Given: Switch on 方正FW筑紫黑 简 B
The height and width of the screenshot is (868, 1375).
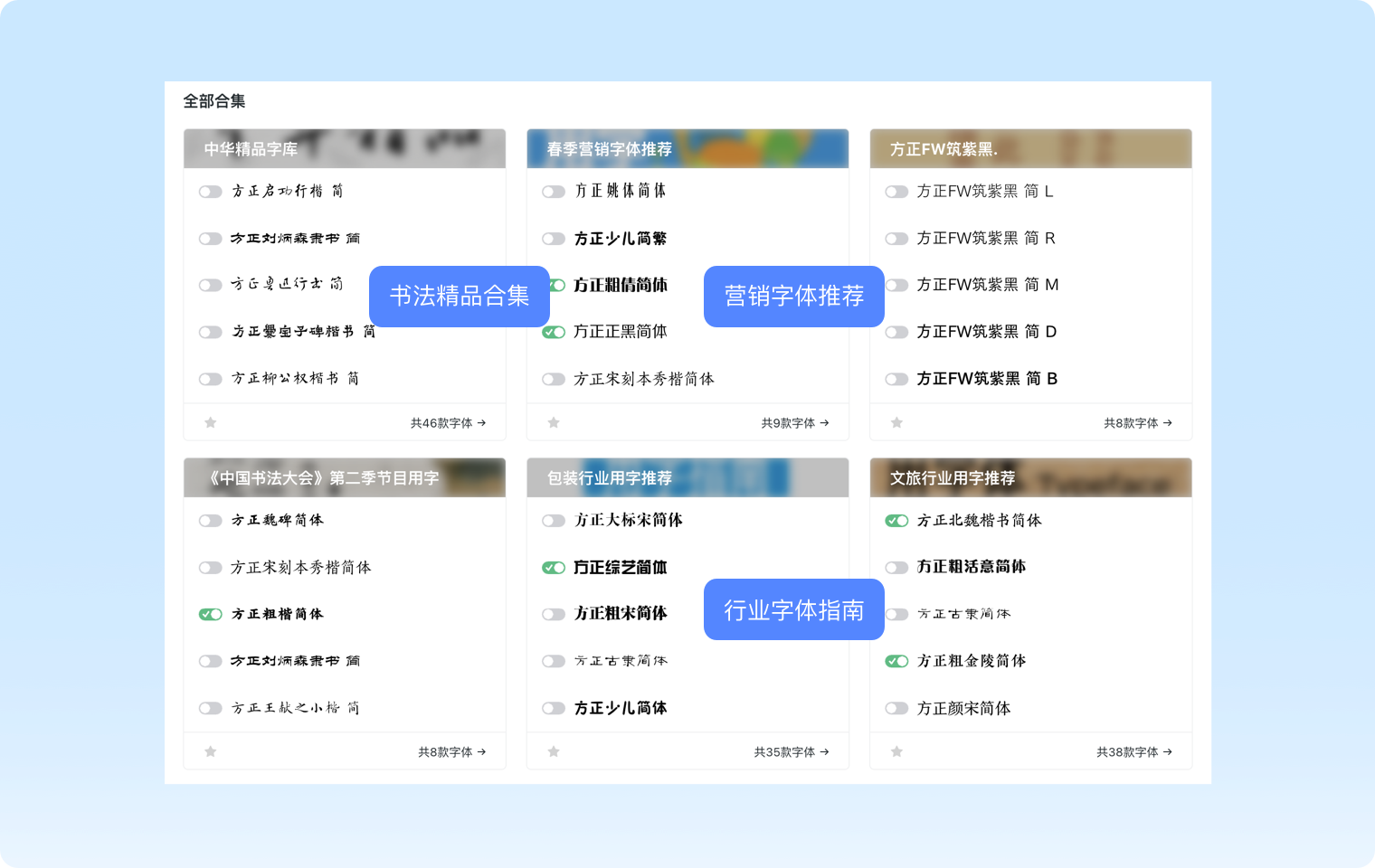Looking at the screenshot, I should click(x=896, y=379).
